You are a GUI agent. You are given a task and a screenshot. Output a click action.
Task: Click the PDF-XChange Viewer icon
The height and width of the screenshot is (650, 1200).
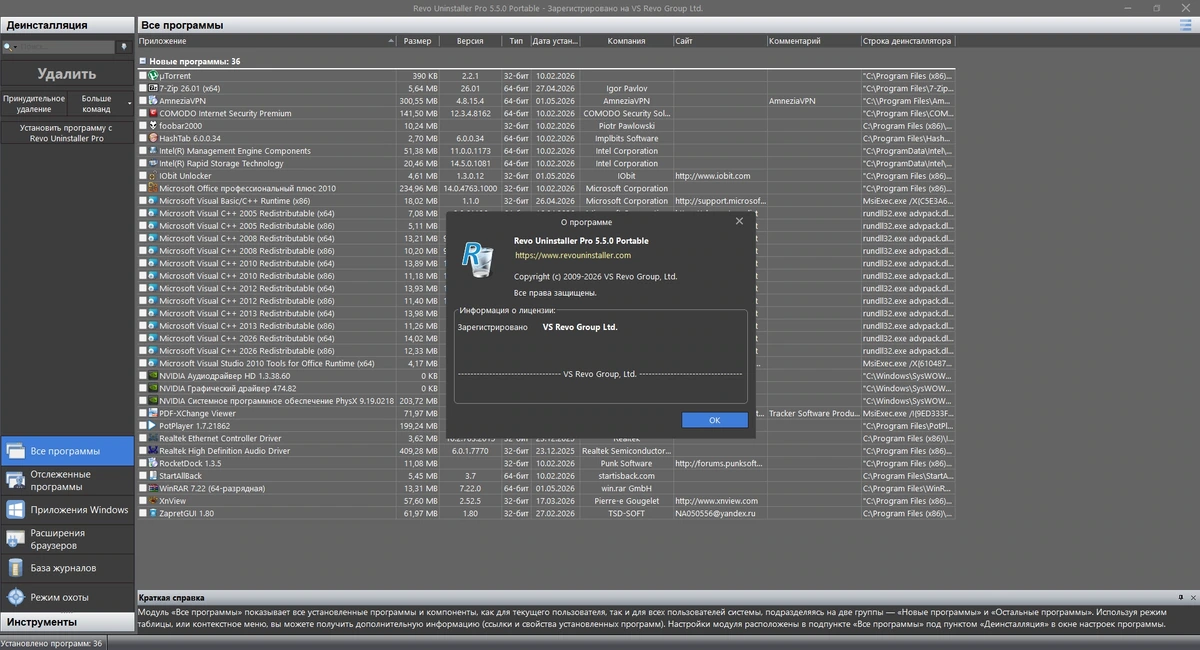point(153,413)
